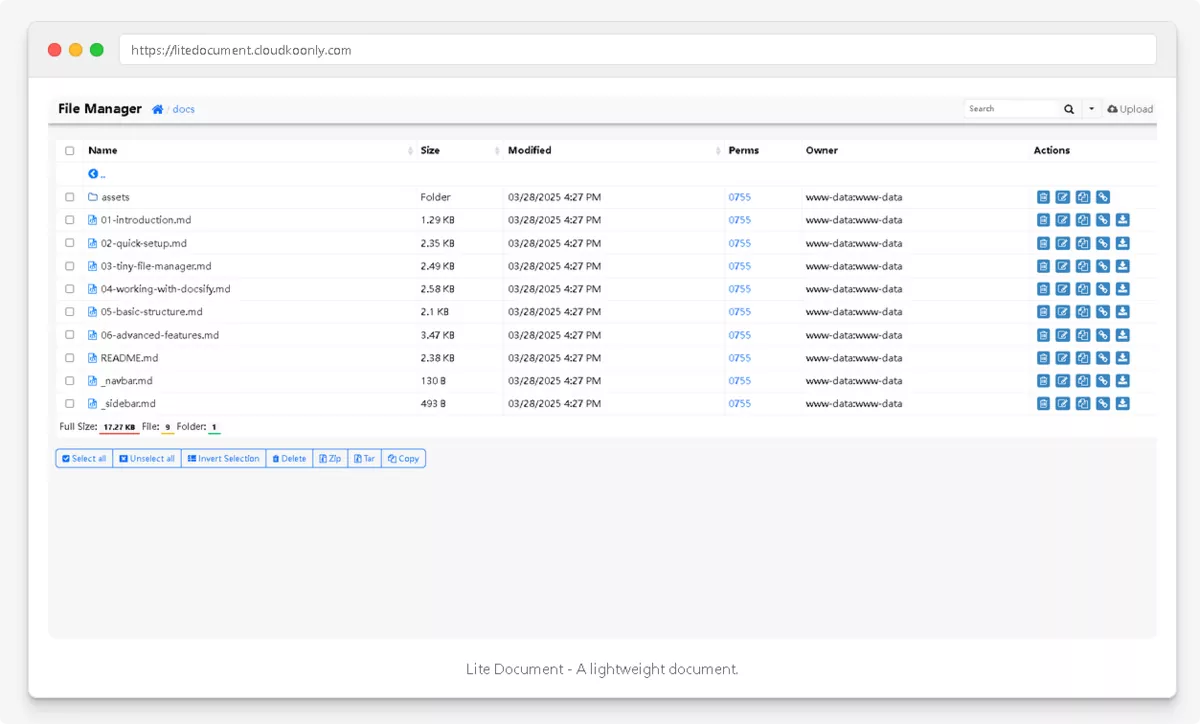This screenshot has width=1200, height=724.
Task: Check the 04-working-with-docsify.md row checkbox
Action: click(70, 289)
